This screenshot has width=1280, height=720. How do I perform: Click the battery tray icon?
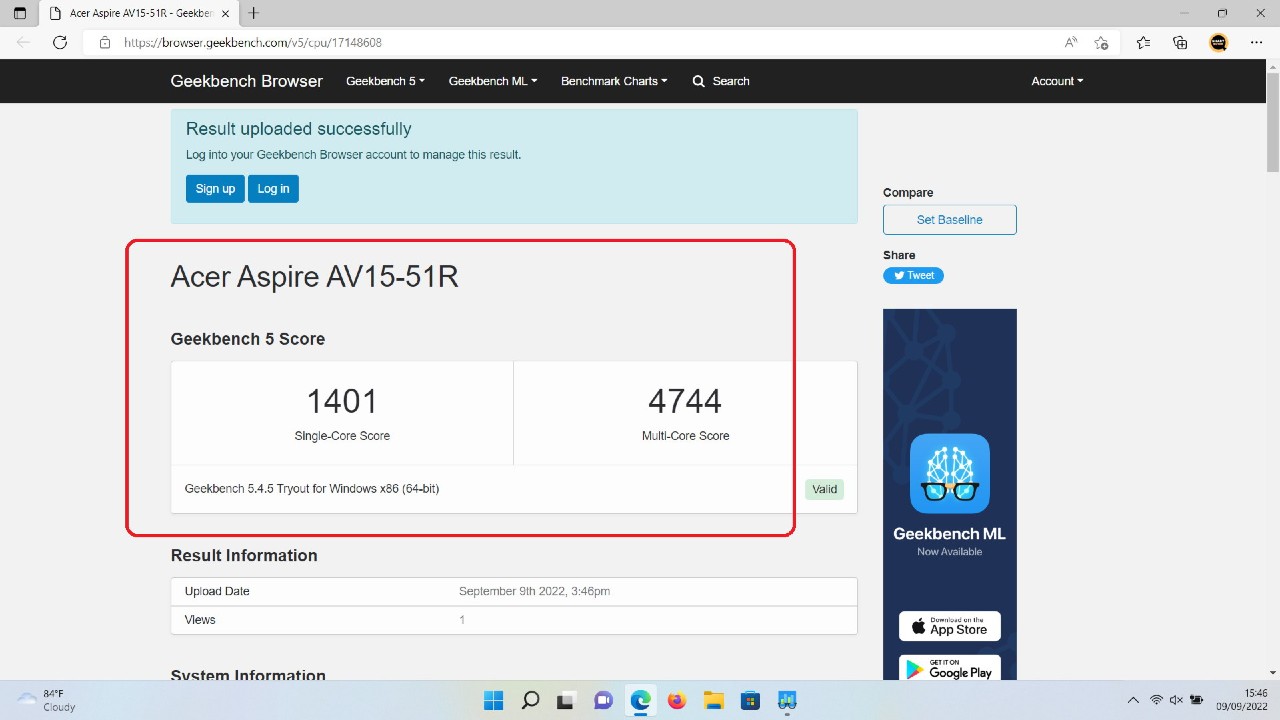(x=1197, y=700)
